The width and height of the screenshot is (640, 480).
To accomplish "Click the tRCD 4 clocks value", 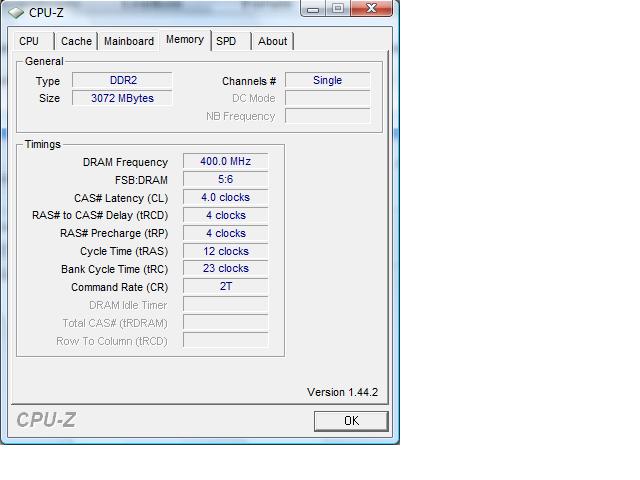I will (226, 215).
